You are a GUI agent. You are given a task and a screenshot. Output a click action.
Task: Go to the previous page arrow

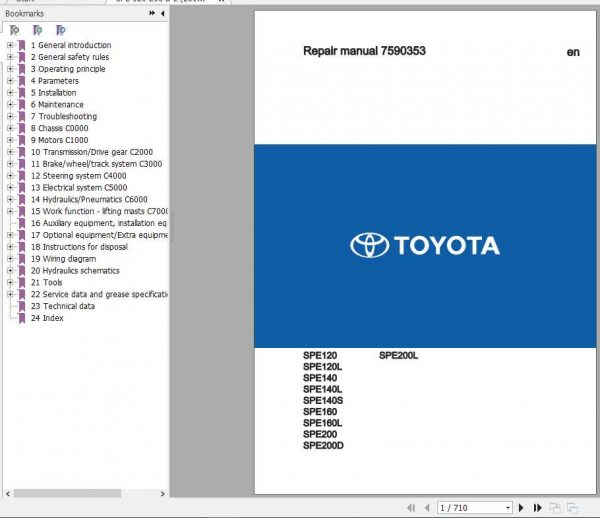(x=427, y=508)
